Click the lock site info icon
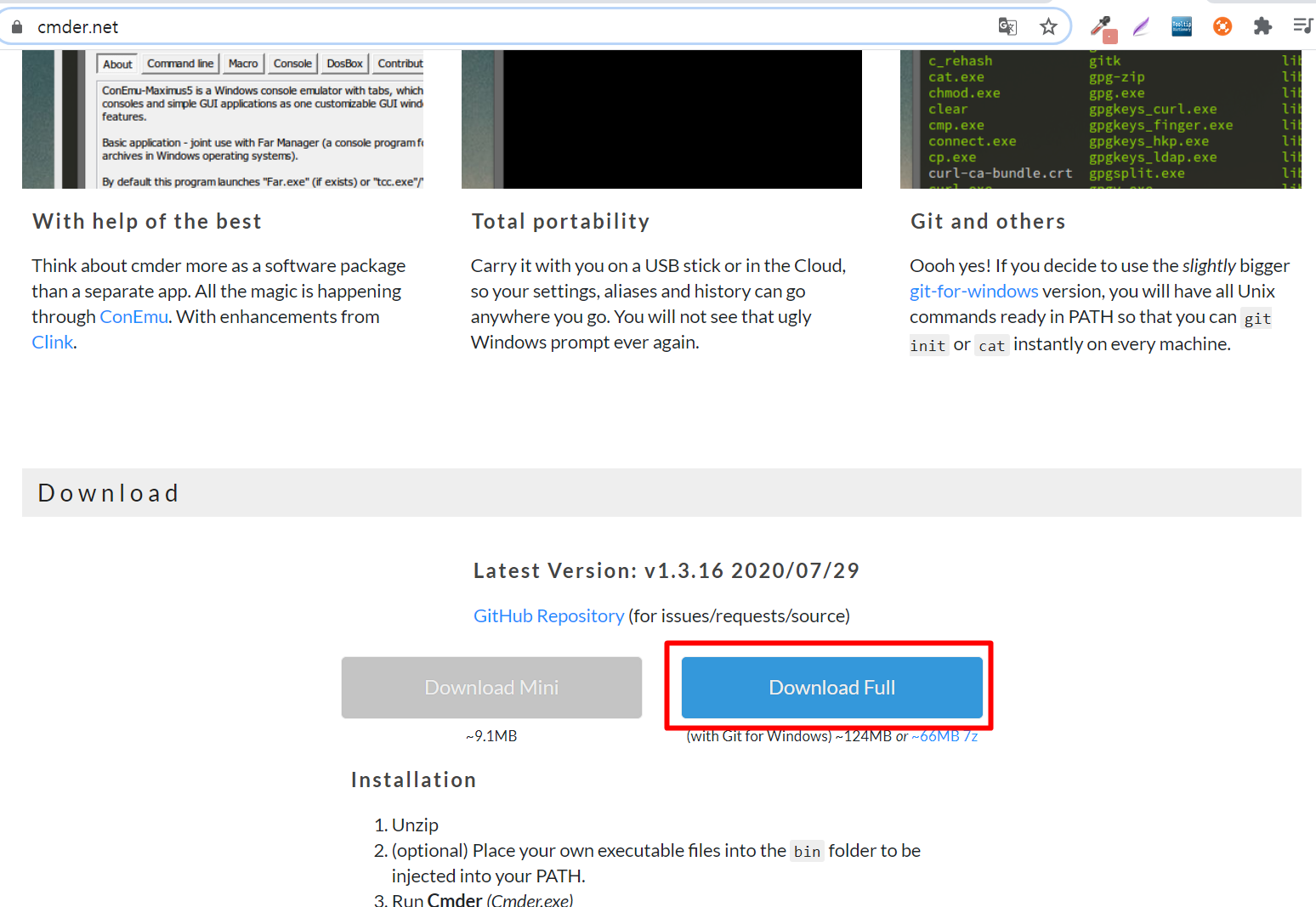Screen dimensions: 1316x907 click(16, 27)
